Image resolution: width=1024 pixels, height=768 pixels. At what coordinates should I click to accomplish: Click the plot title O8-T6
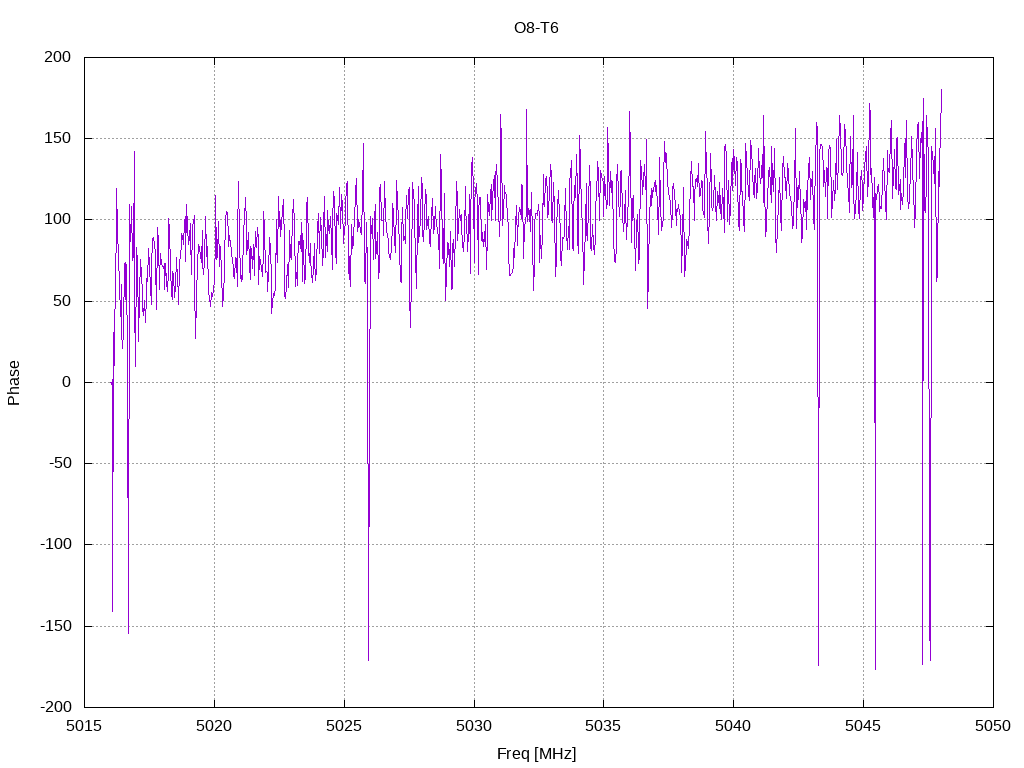pos(536,28)
